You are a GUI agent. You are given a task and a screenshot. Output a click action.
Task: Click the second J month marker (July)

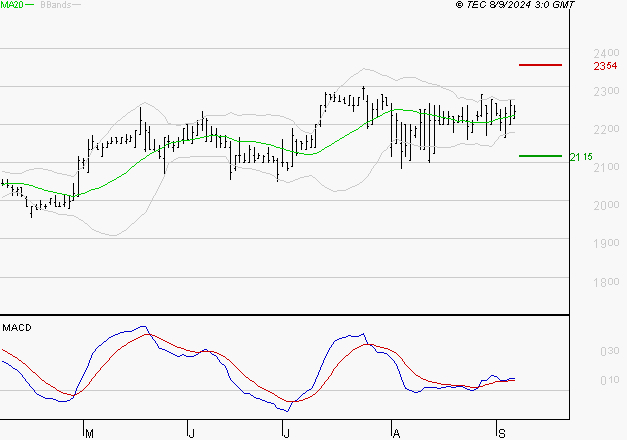tap(286, 433)
